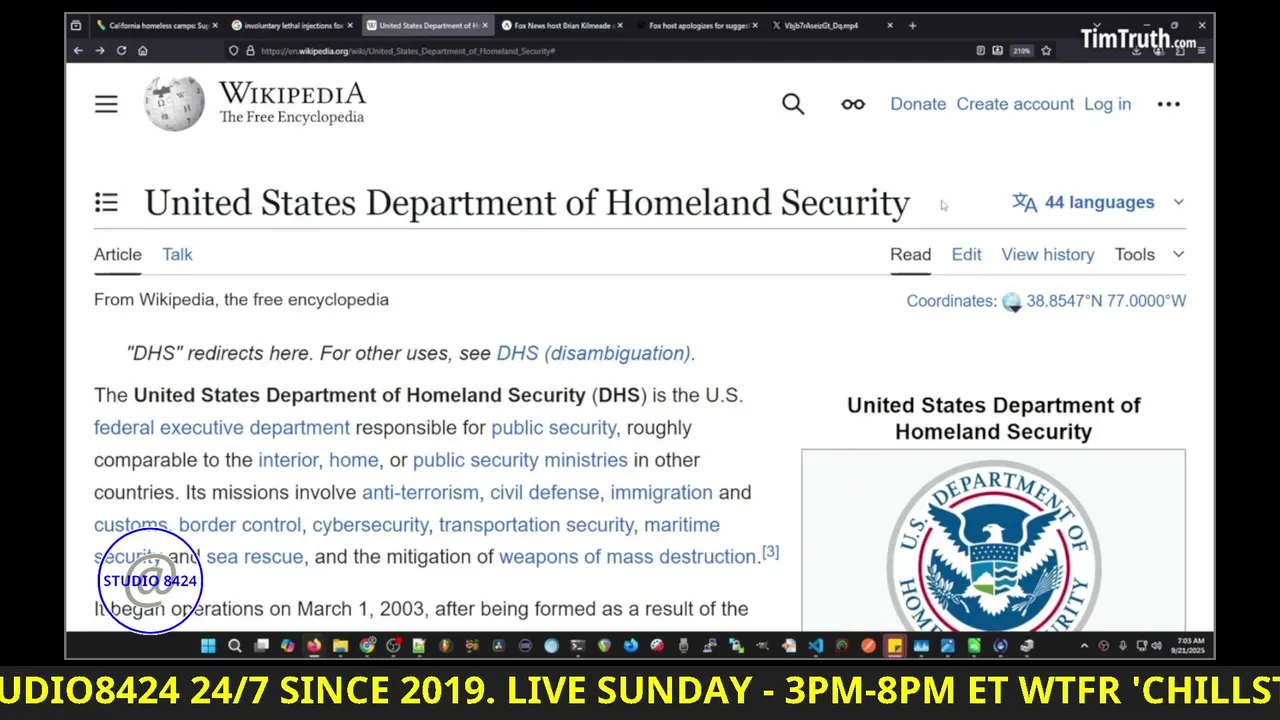Go forward with browser forward arrow
The height and width of the screenshot is (720, 1280).
99,50
